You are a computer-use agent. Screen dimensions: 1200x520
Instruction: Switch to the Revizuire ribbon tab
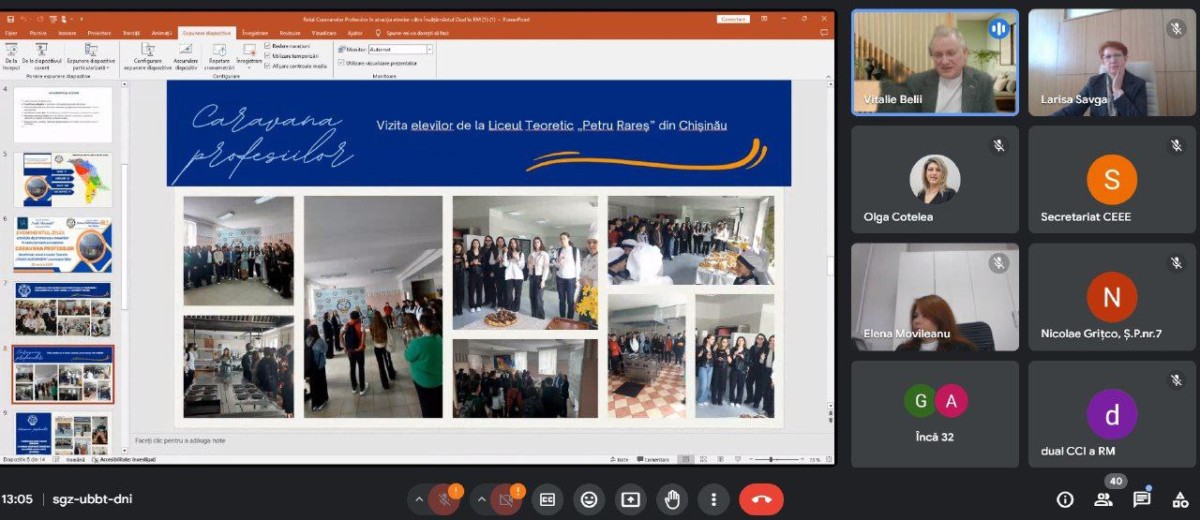[x=290, y=33]
